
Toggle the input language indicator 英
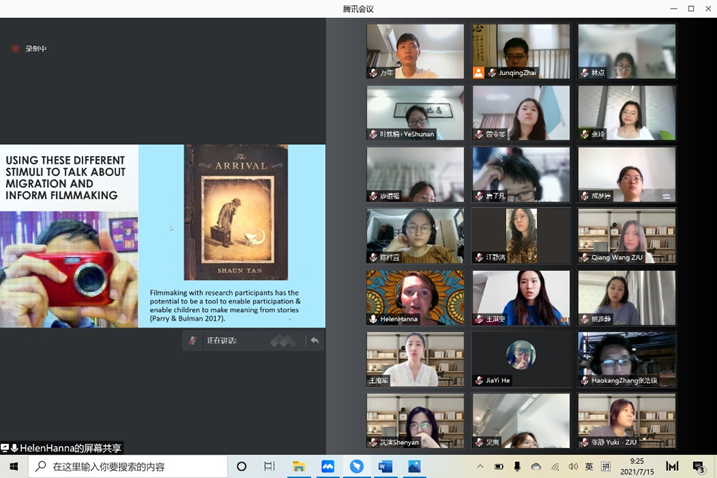[x=589, y=467]
